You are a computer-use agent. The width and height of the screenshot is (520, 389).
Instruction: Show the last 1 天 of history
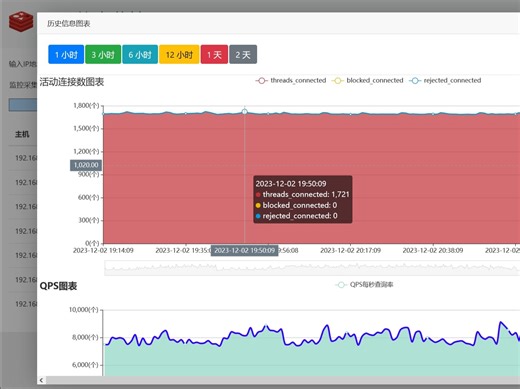coord(214,54)
